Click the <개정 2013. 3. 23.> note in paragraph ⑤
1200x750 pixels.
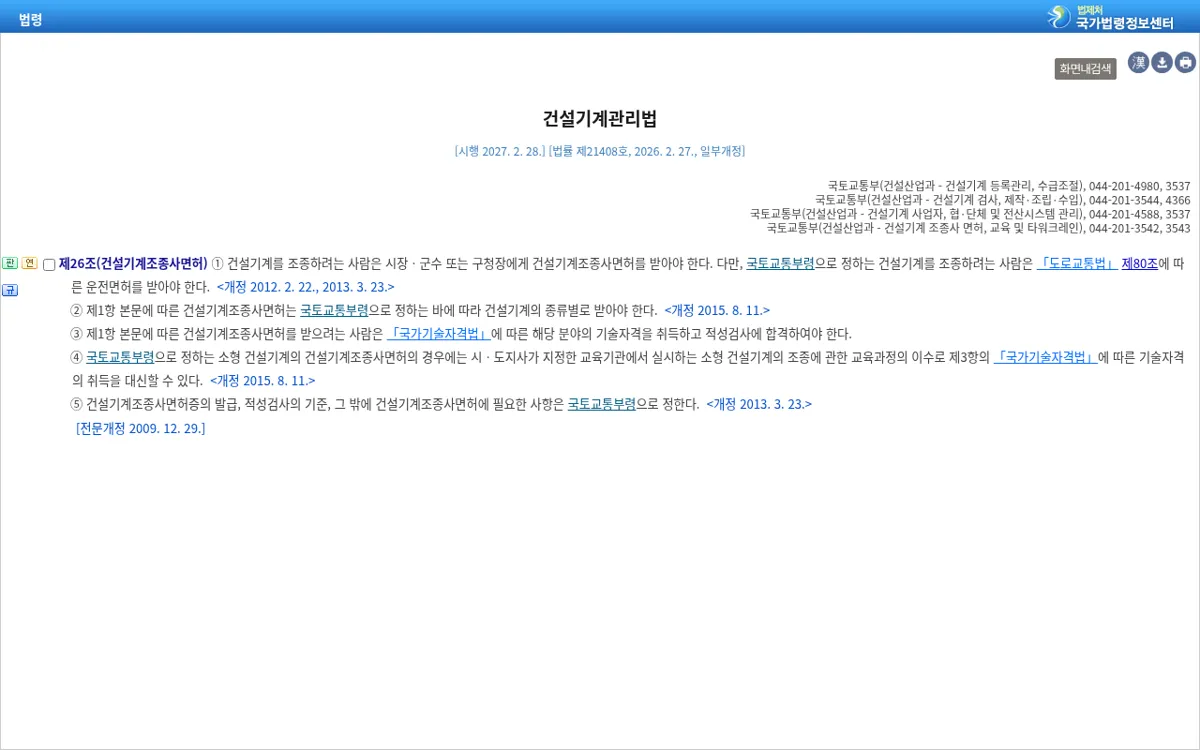(759, 404)
